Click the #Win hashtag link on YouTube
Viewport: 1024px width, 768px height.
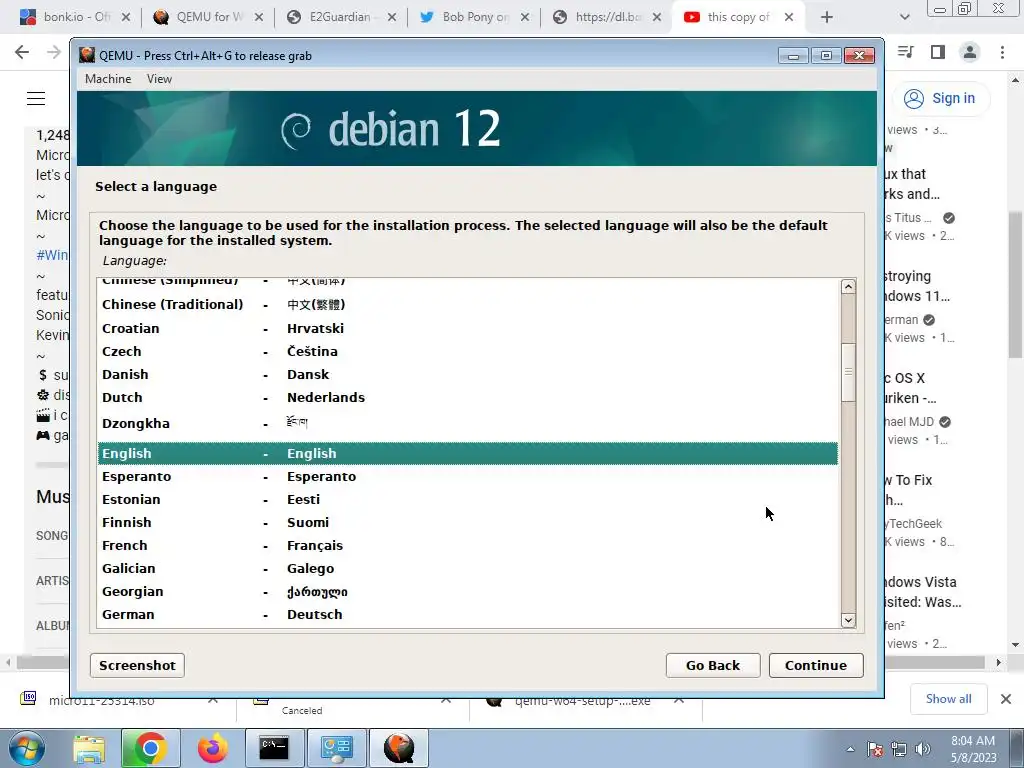52,255
